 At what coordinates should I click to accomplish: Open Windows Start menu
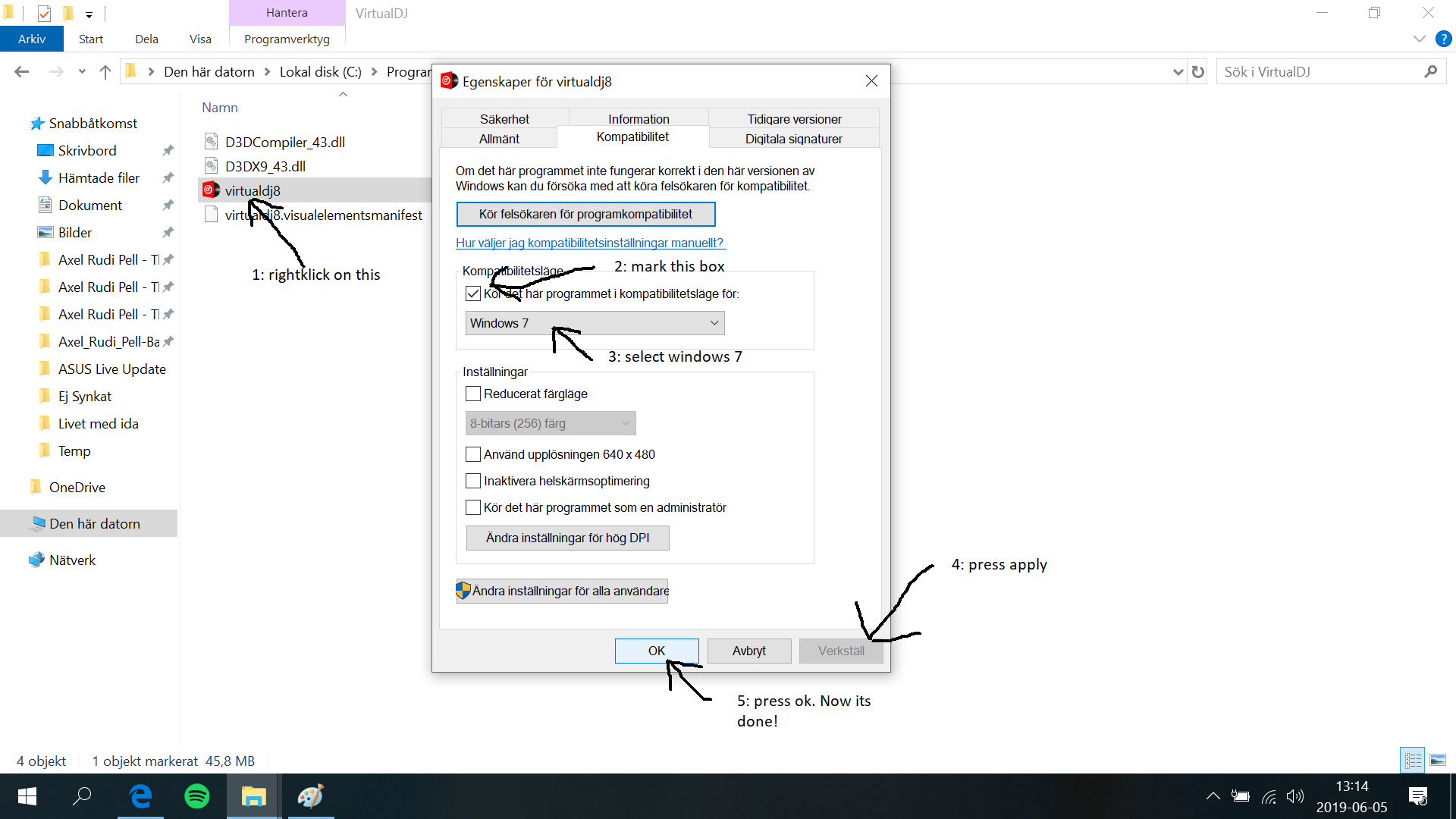[27, 796]
